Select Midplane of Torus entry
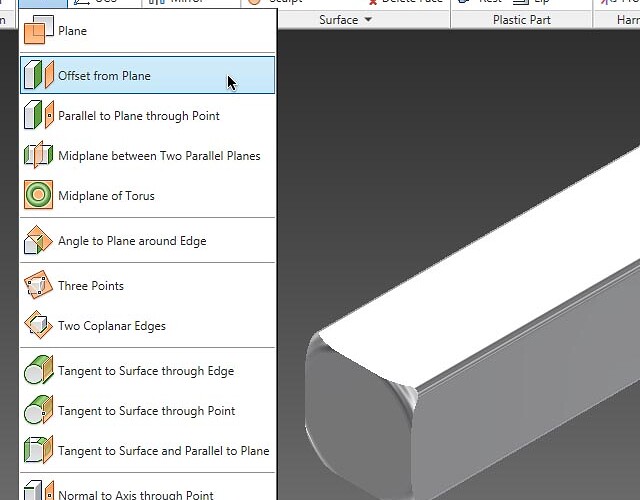 tap(106, 196)
